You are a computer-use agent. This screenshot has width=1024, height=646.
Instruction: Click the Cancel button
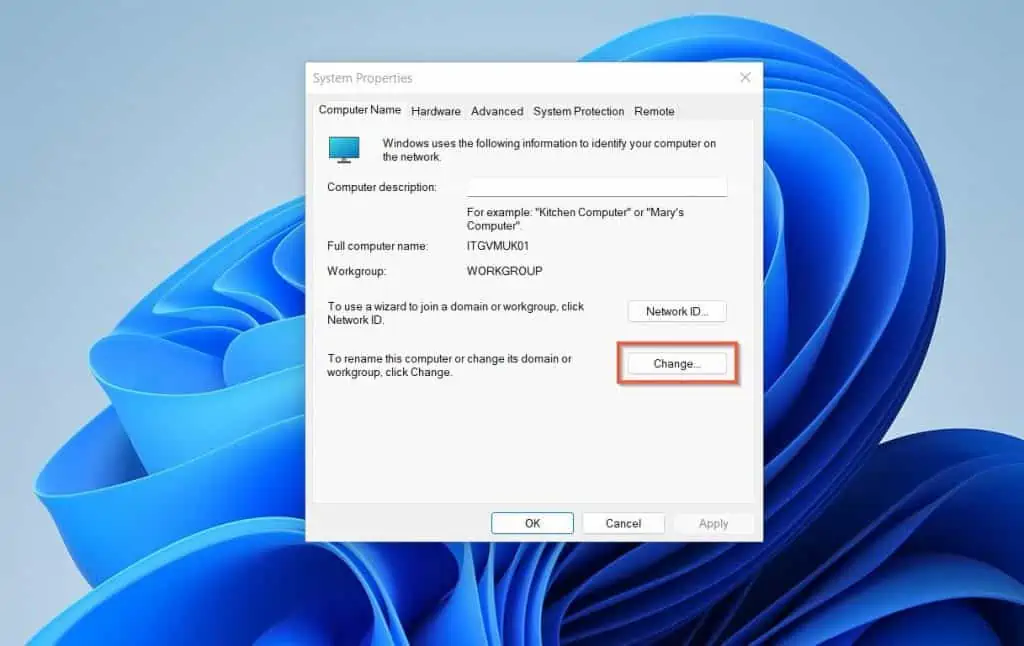(x=623, y=523)
